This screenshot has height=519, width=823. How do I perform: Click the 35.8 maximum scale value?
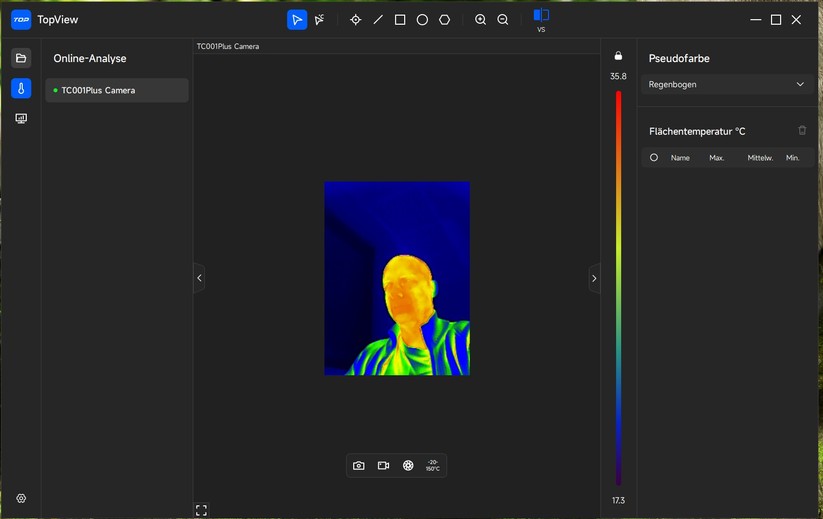click(x=618, y=76)
